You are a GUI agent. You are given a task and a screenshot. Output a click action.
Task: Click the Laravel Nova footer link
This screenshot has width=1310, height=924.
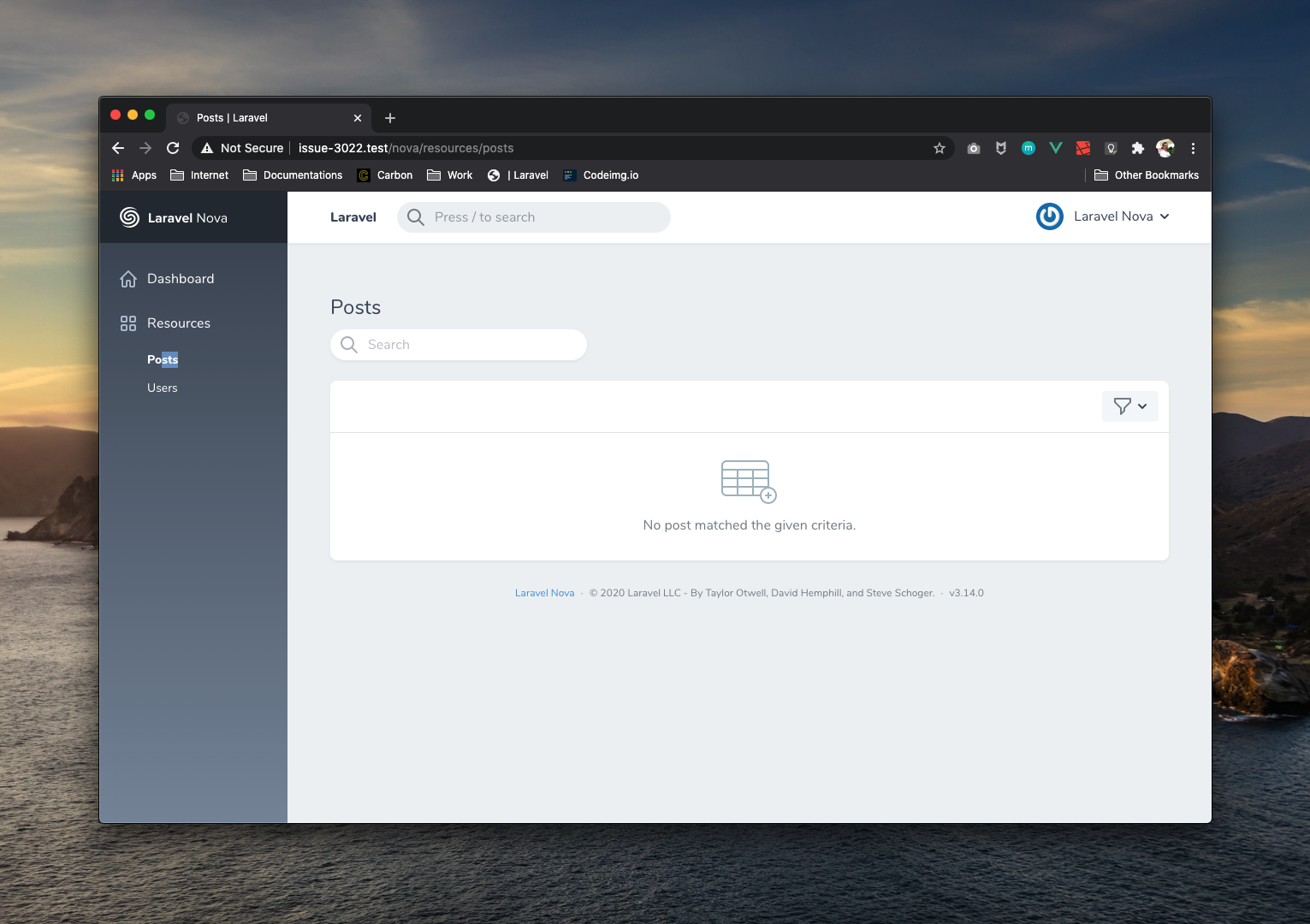tap(544, 592)
